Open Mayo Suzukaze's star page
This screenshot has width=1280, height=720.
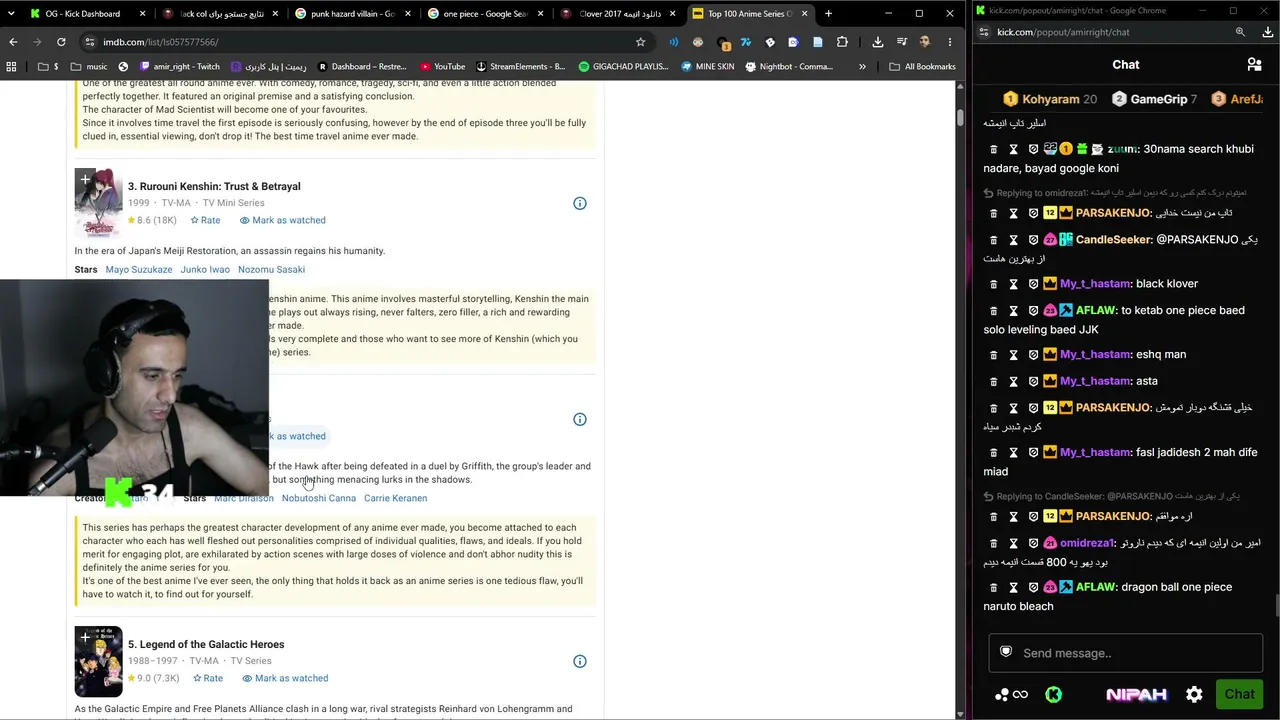pyautogui.click(x=139, y=269)
